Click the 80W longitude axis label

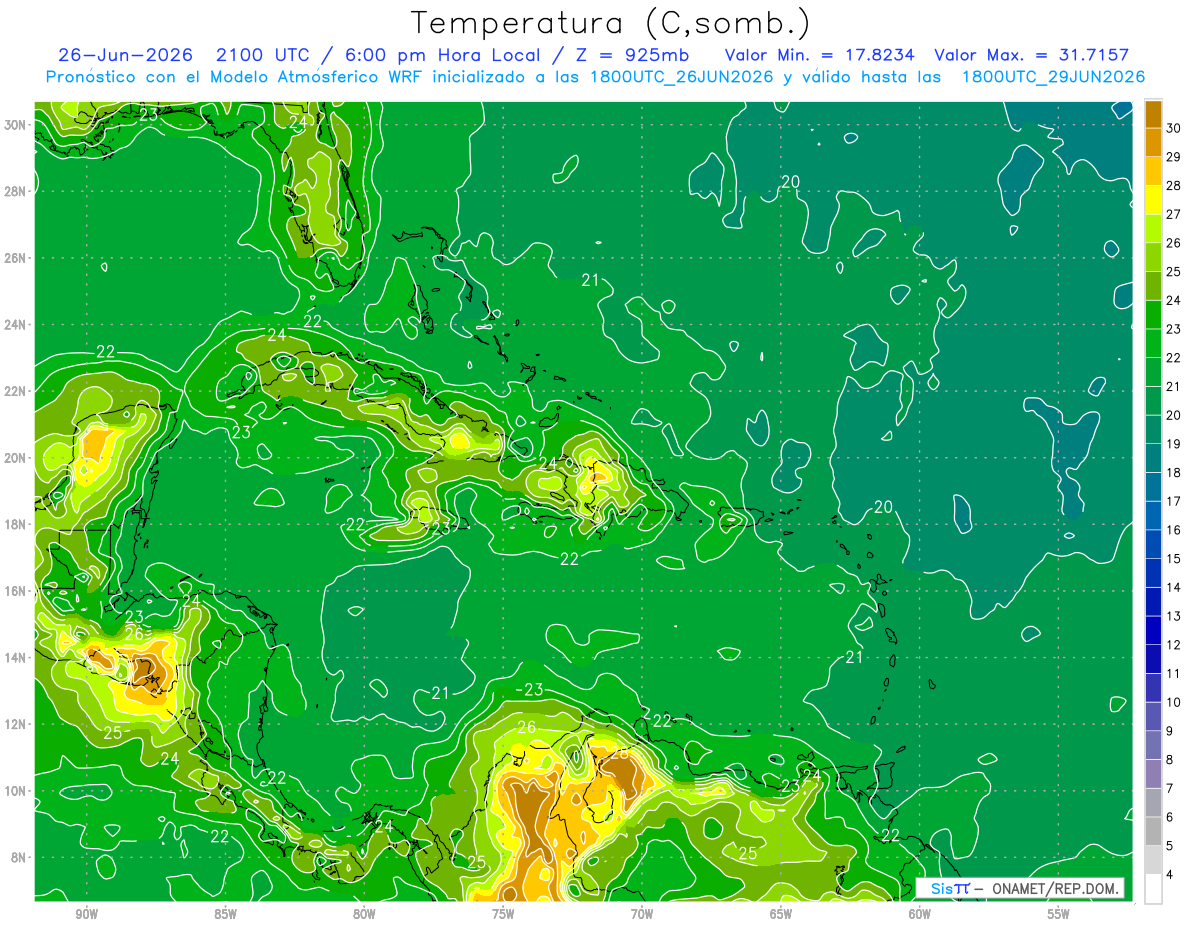364,914
